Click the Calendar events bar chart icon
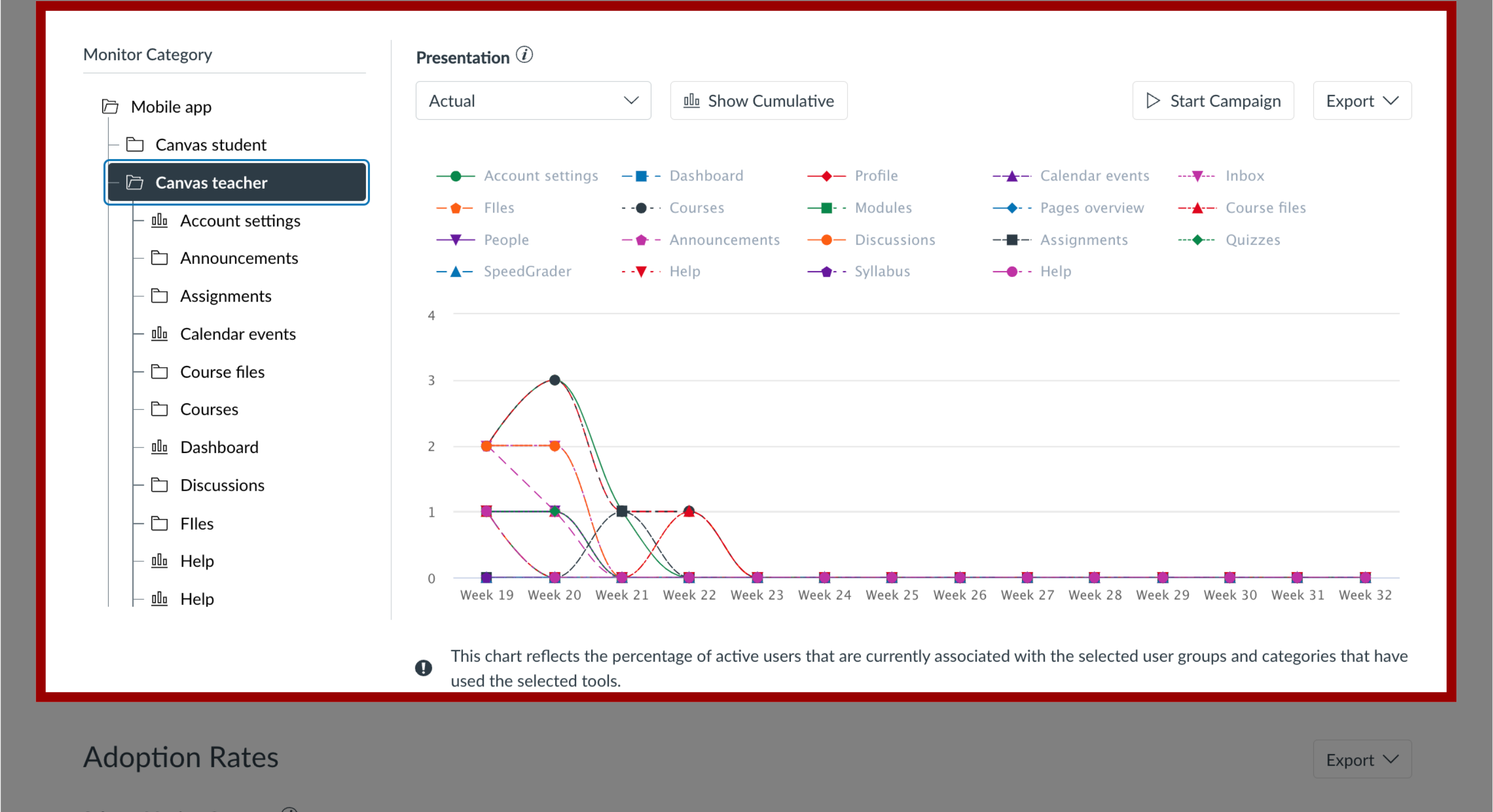 pos(159,333)
